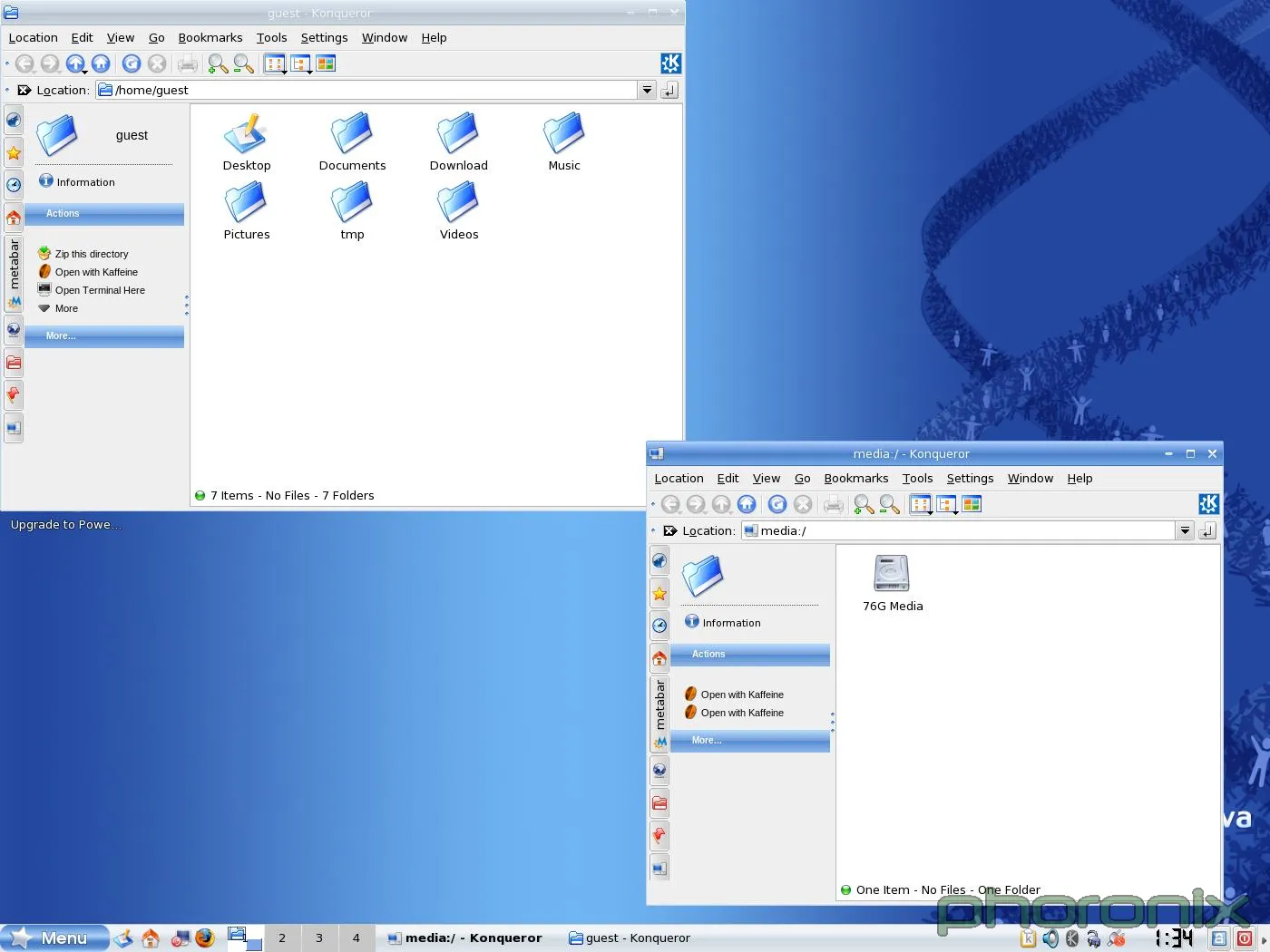This screenshot has height=952, width=1270.
Task: Click Go button beside /home/guest location
Action: pos(669,90)
